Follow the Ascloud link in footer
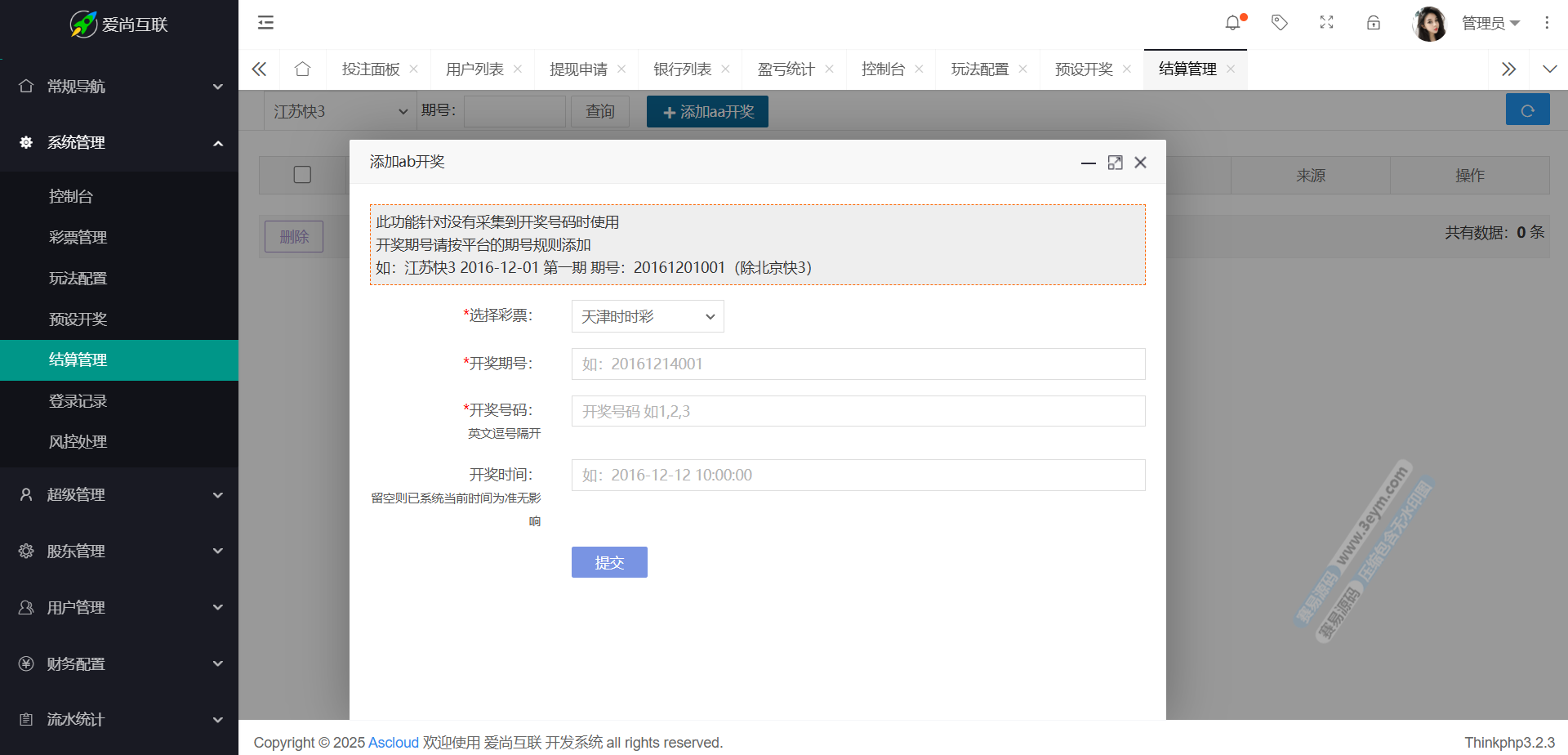The height and width of the screenshot is (755, 1568). (393, 743)
